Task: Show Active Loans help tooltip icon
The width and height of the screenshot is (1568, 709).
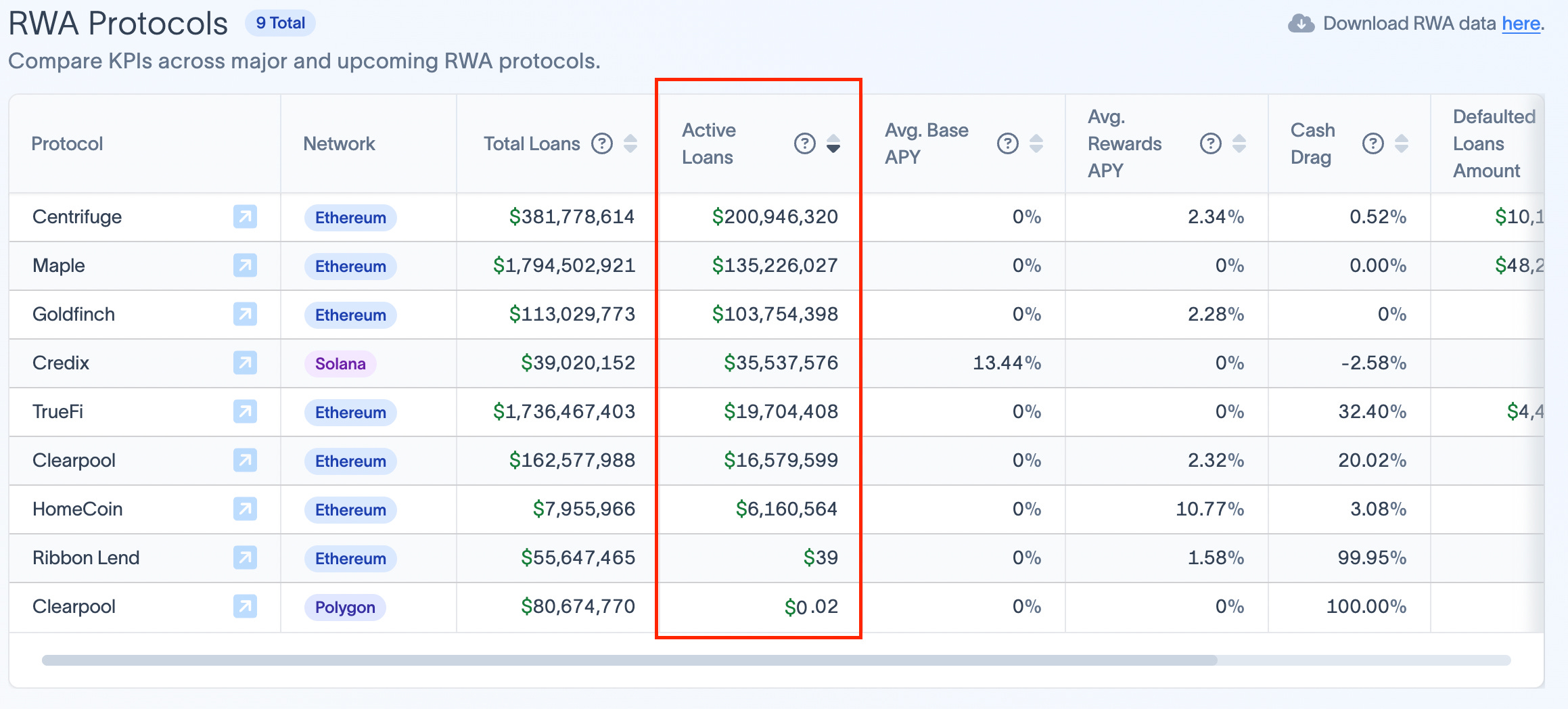Action: tap(805, 143)
